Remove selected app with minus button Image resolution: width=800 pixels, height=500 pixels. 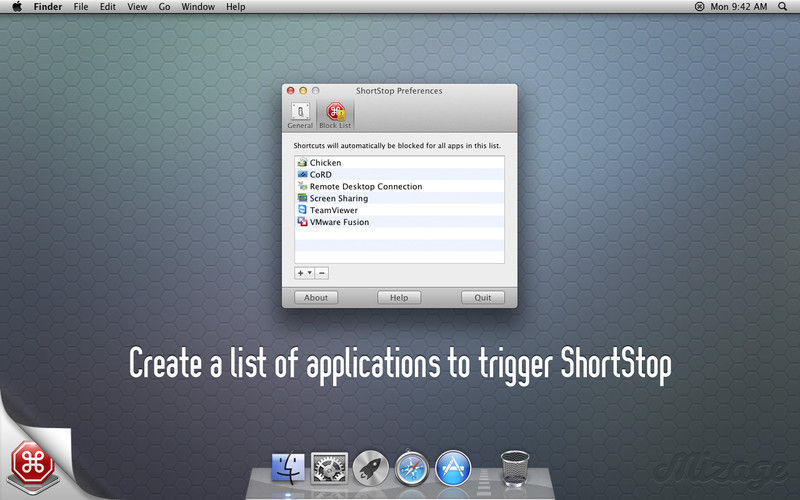pyautogui.click(x=322, y=273)
